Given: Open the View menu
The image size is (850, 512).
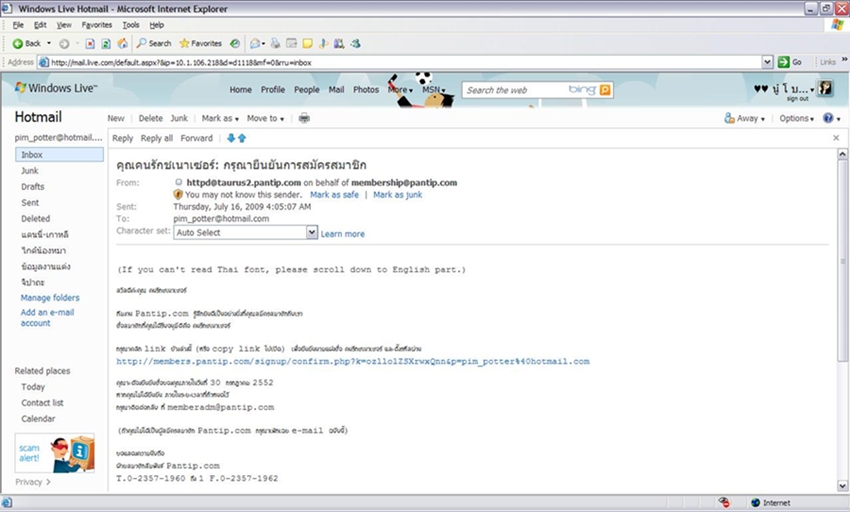Looking at the screenshot, I should tap(64, 25).
